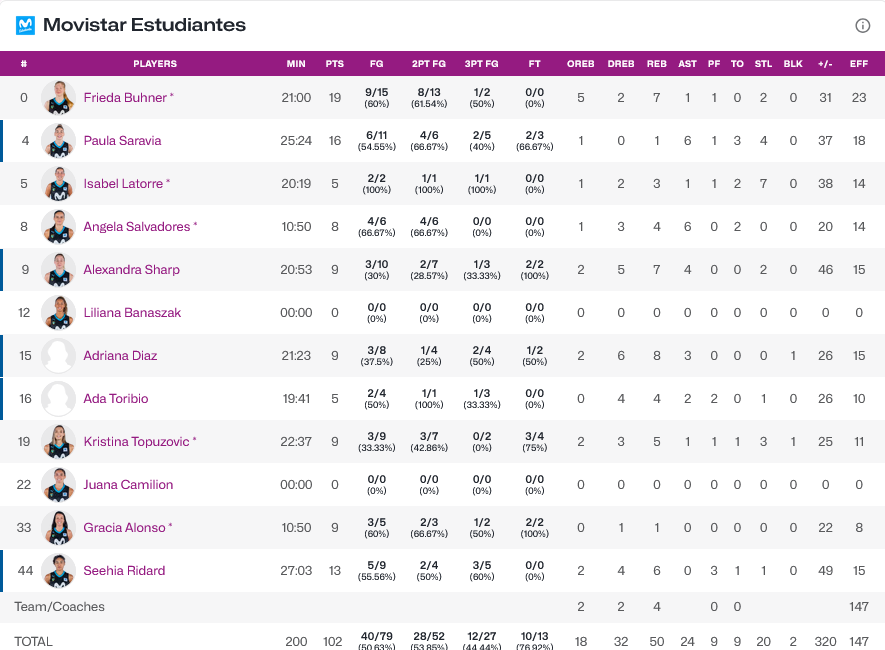Image resolution: width=885 pixels, height=650 pixels.
Task: Go to Alexandra Sharp's player page
Action: point(131,270)
